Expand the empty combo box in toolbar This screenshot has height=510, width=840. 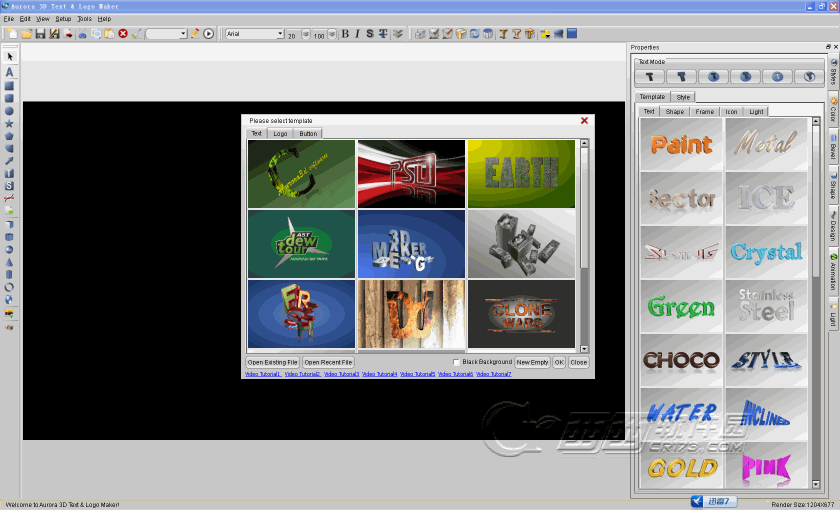[183, 34]
